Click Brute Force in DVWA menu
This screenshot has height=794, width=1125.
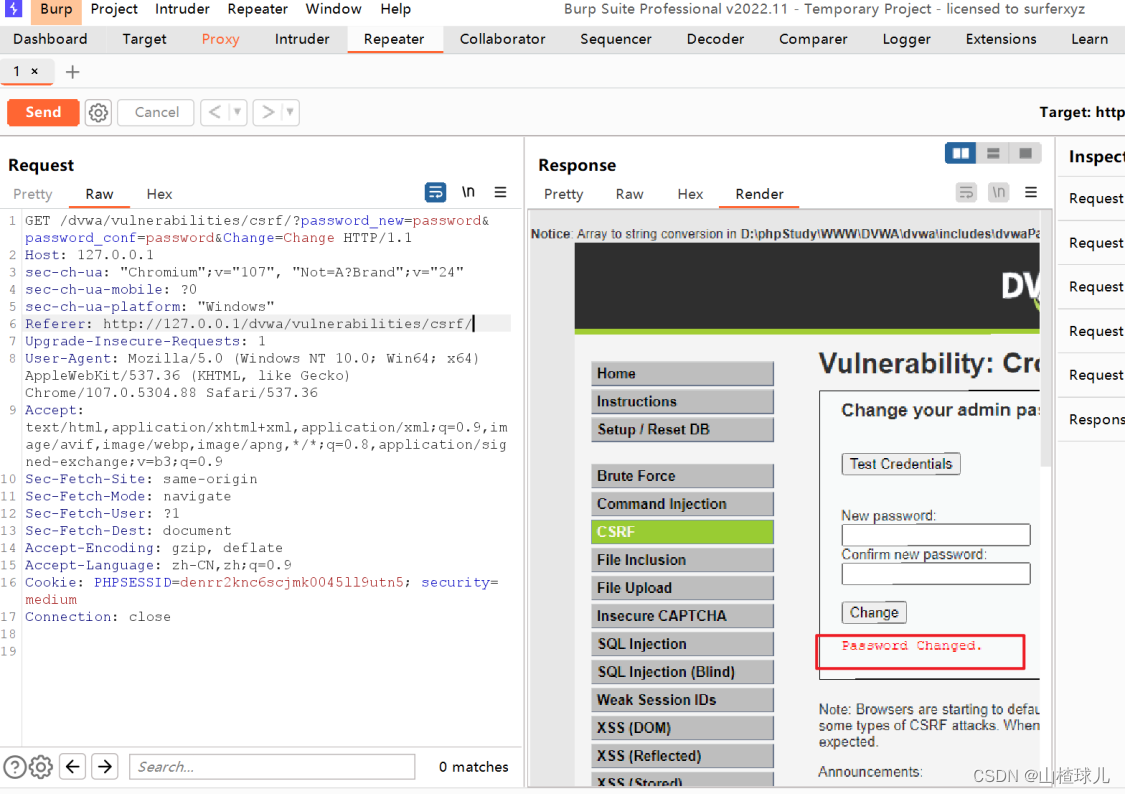[x=682, y=476]
